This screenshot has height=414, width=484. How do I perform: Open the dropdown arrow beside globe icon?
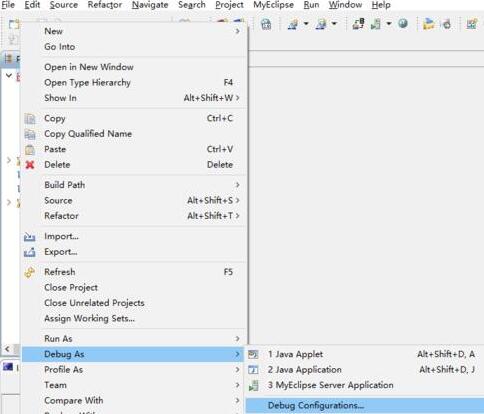[x=389, y=24]
